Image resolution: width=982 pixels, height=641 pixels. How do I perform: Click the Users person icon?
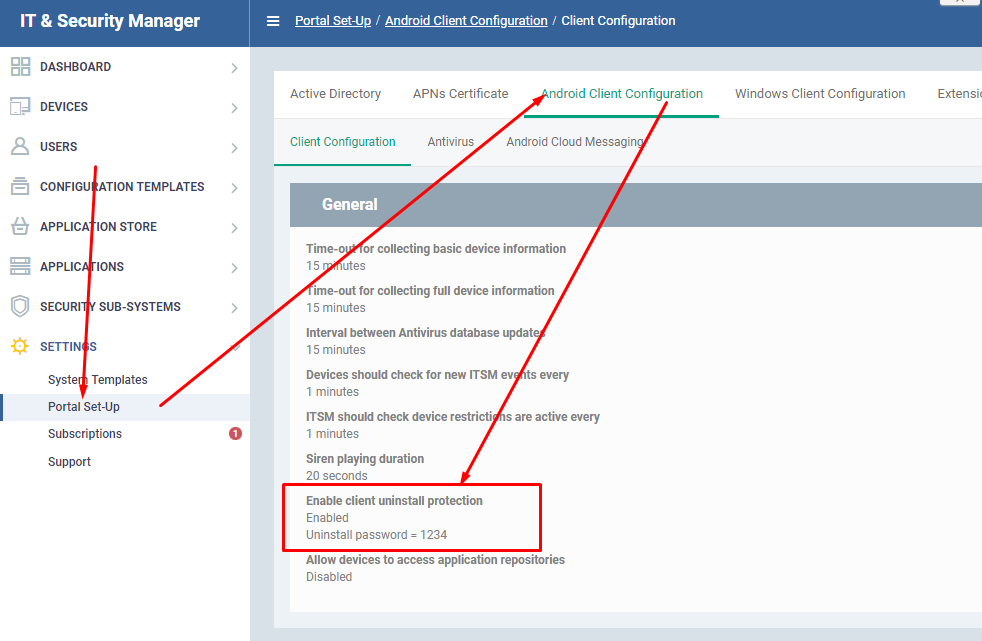pos(20,146)
